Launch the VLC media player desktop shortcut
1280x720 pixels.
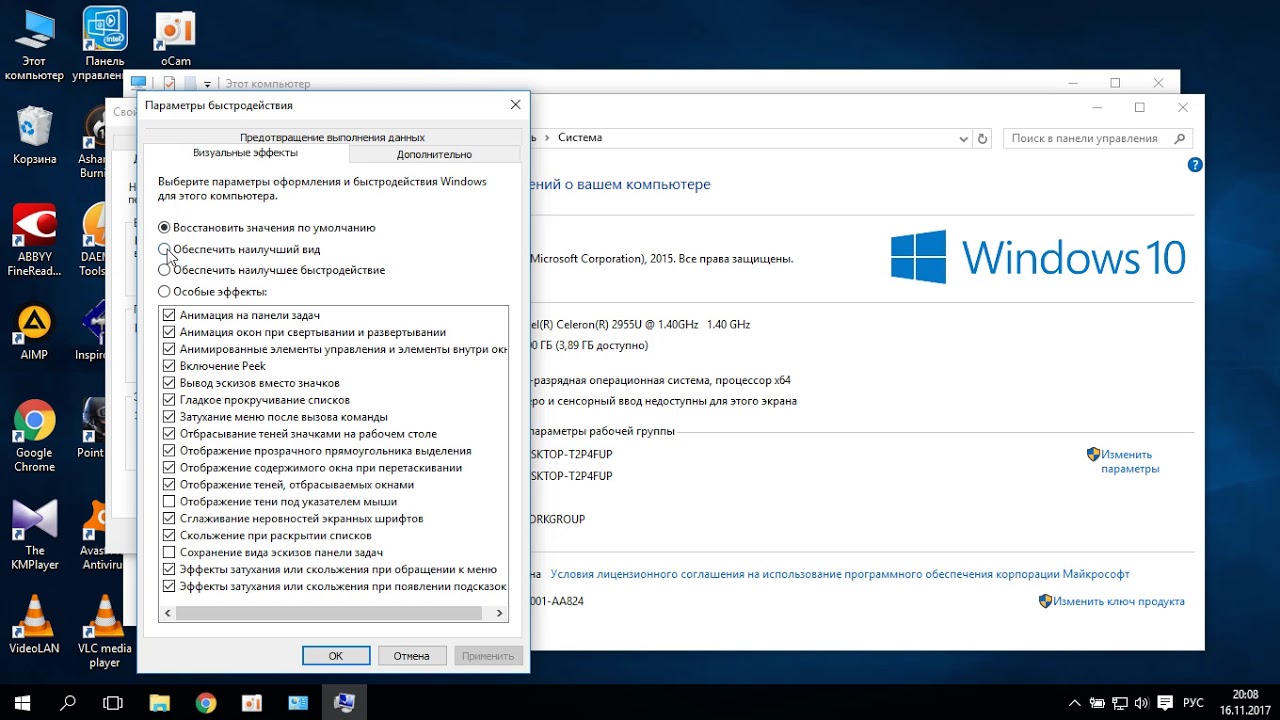[104, 631]
